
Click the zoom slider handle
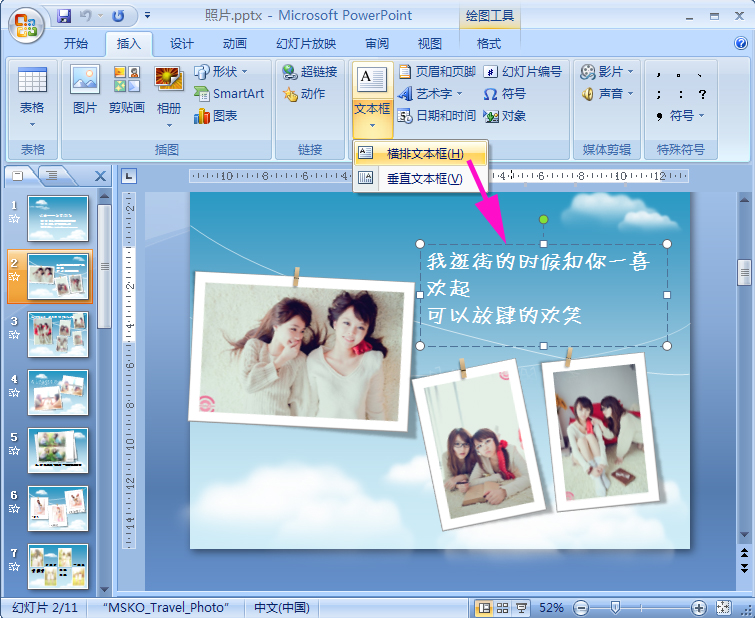(615, 608)
